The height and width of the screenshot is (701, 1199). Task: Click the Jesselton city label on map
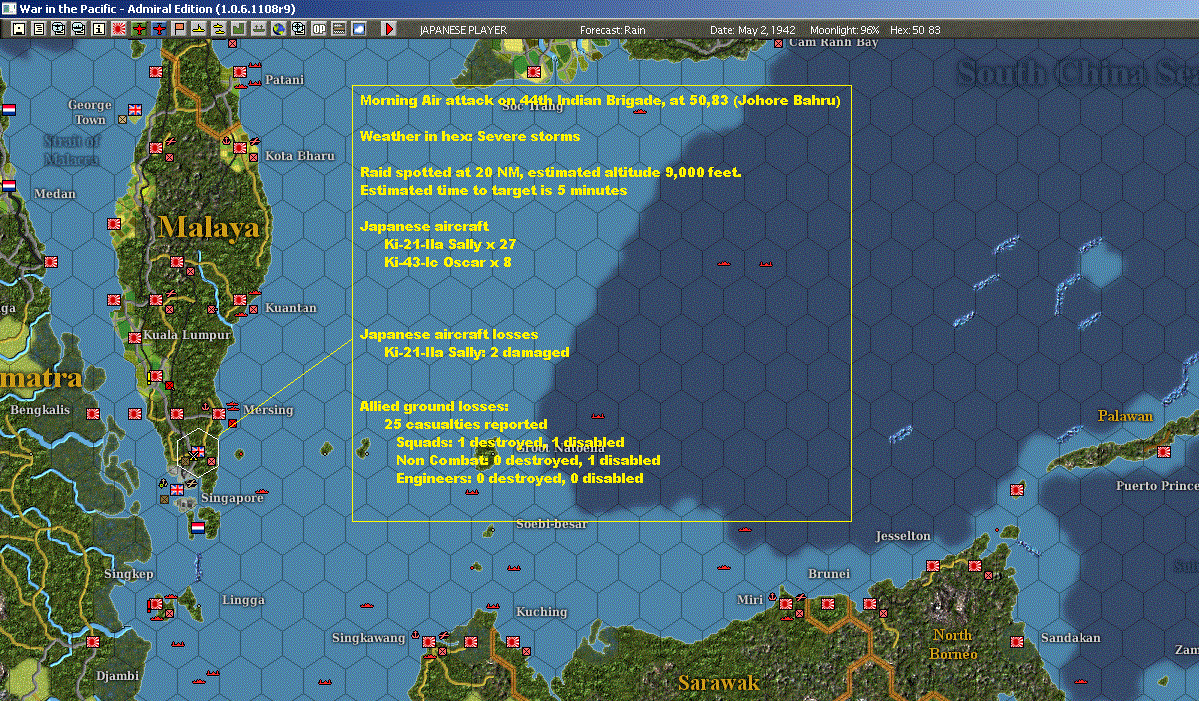[x=903, y=536]
